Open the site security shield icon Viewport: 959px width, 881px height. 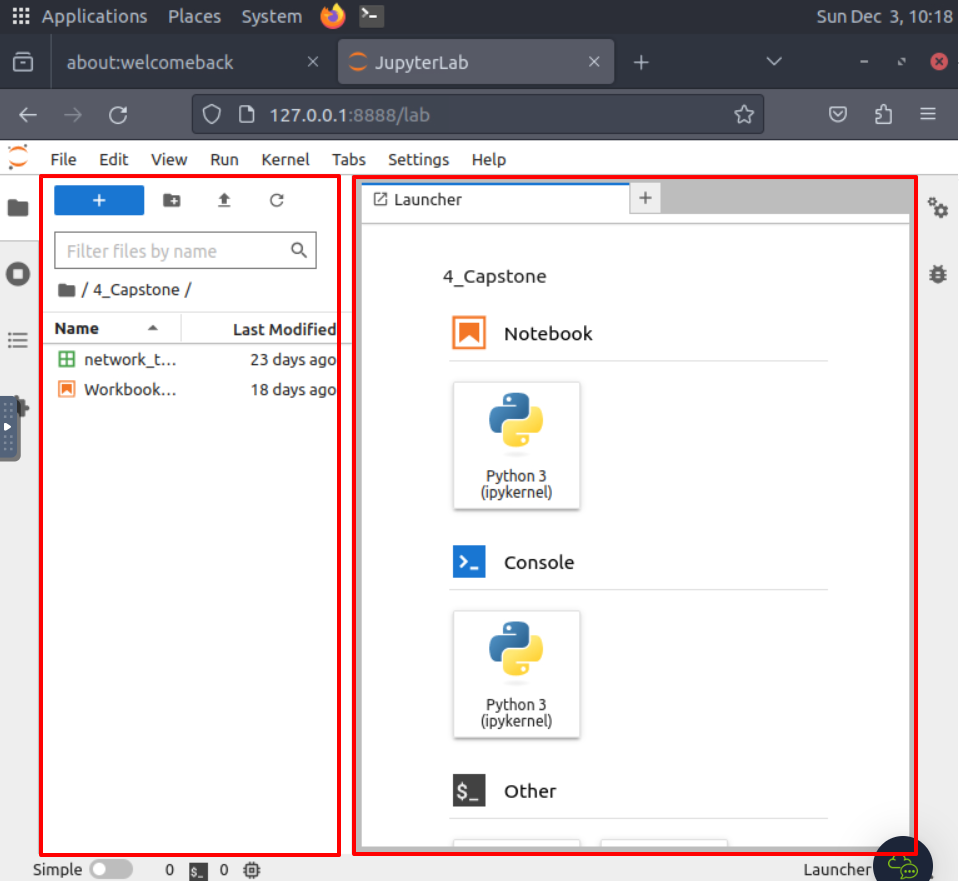pyautogui.click(x=212, y=114)
